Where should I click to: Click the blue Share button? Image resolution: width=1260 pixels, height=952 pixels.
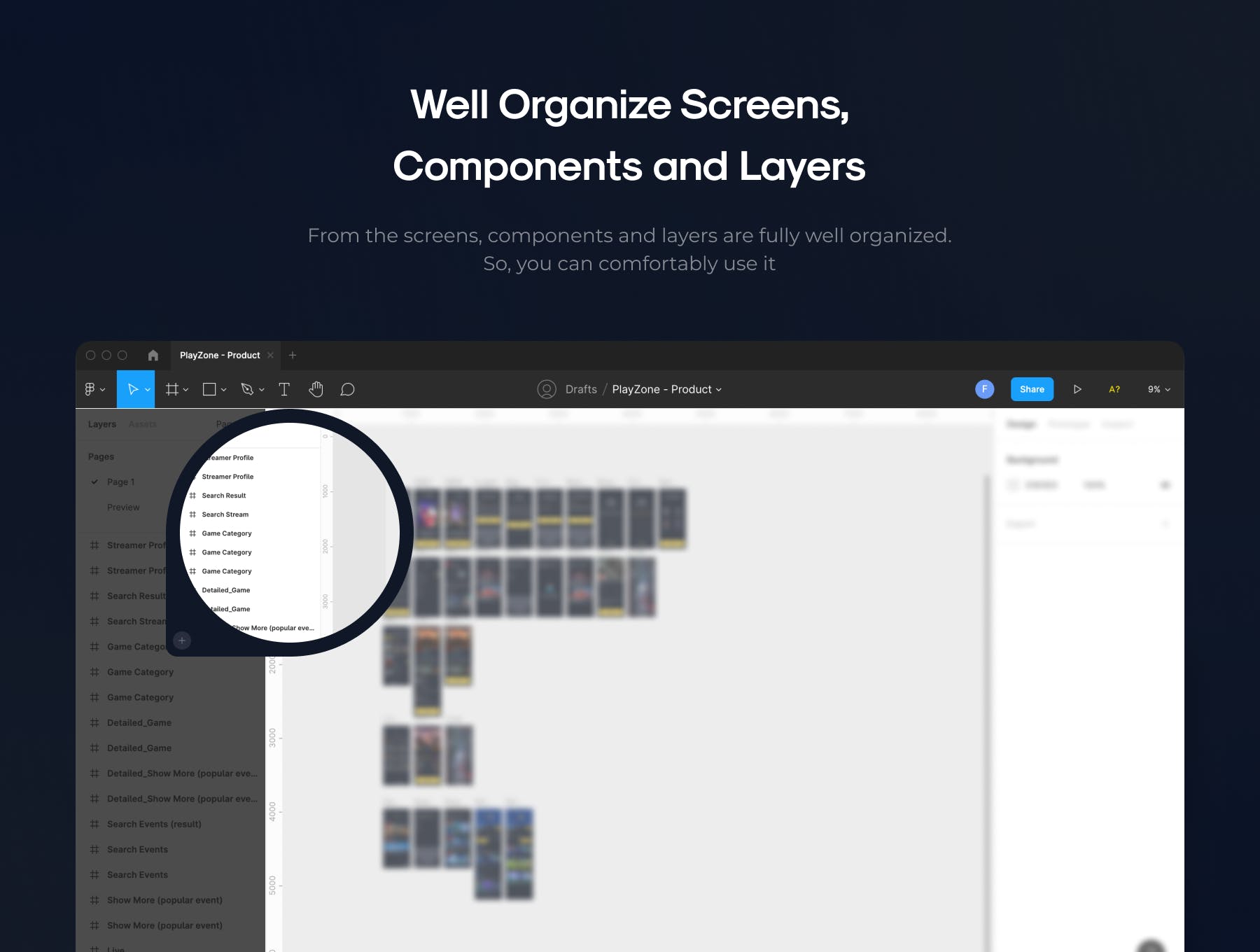1032,389
